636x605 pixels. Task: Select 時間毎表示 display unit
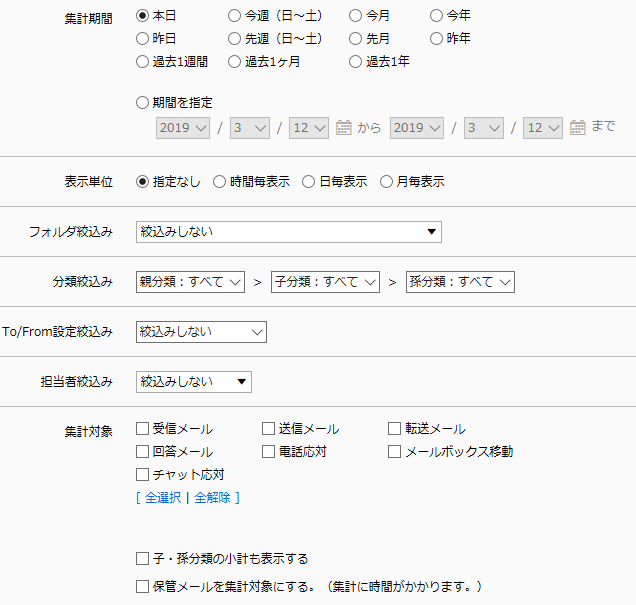[219, 182]
